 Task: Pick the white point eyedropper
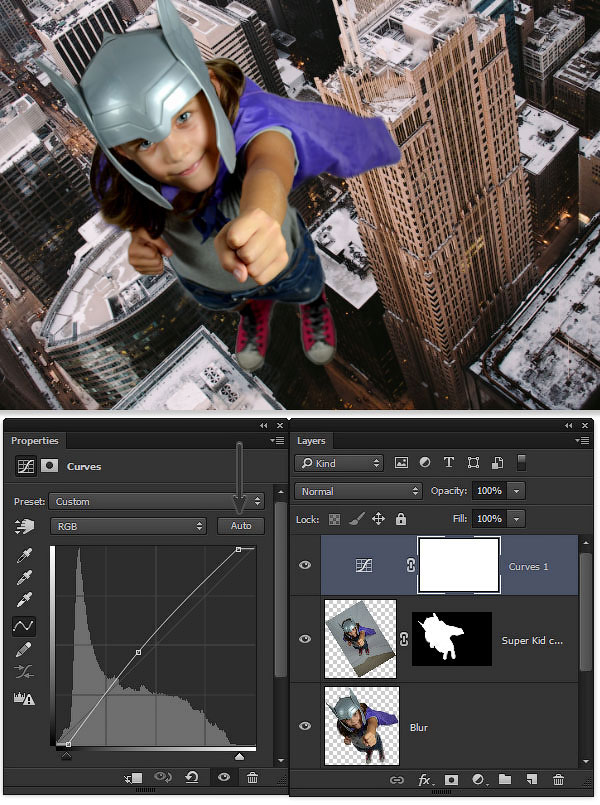[24, 600]
